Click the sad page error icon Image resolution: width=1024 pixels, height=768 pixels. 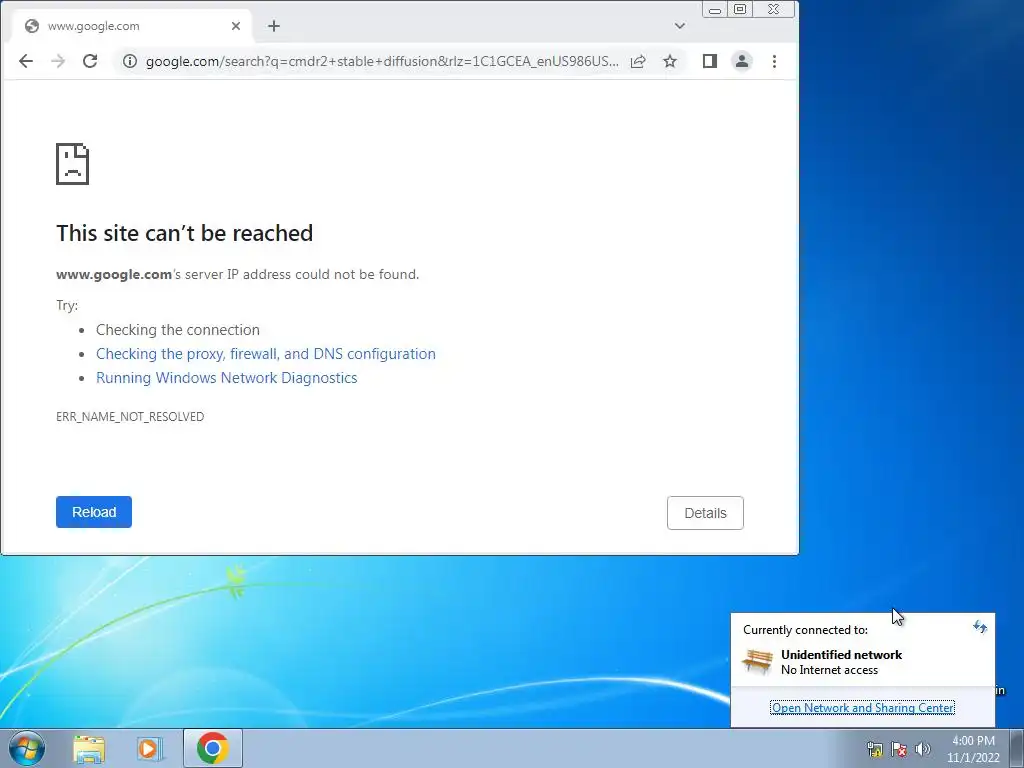point(72,164)
